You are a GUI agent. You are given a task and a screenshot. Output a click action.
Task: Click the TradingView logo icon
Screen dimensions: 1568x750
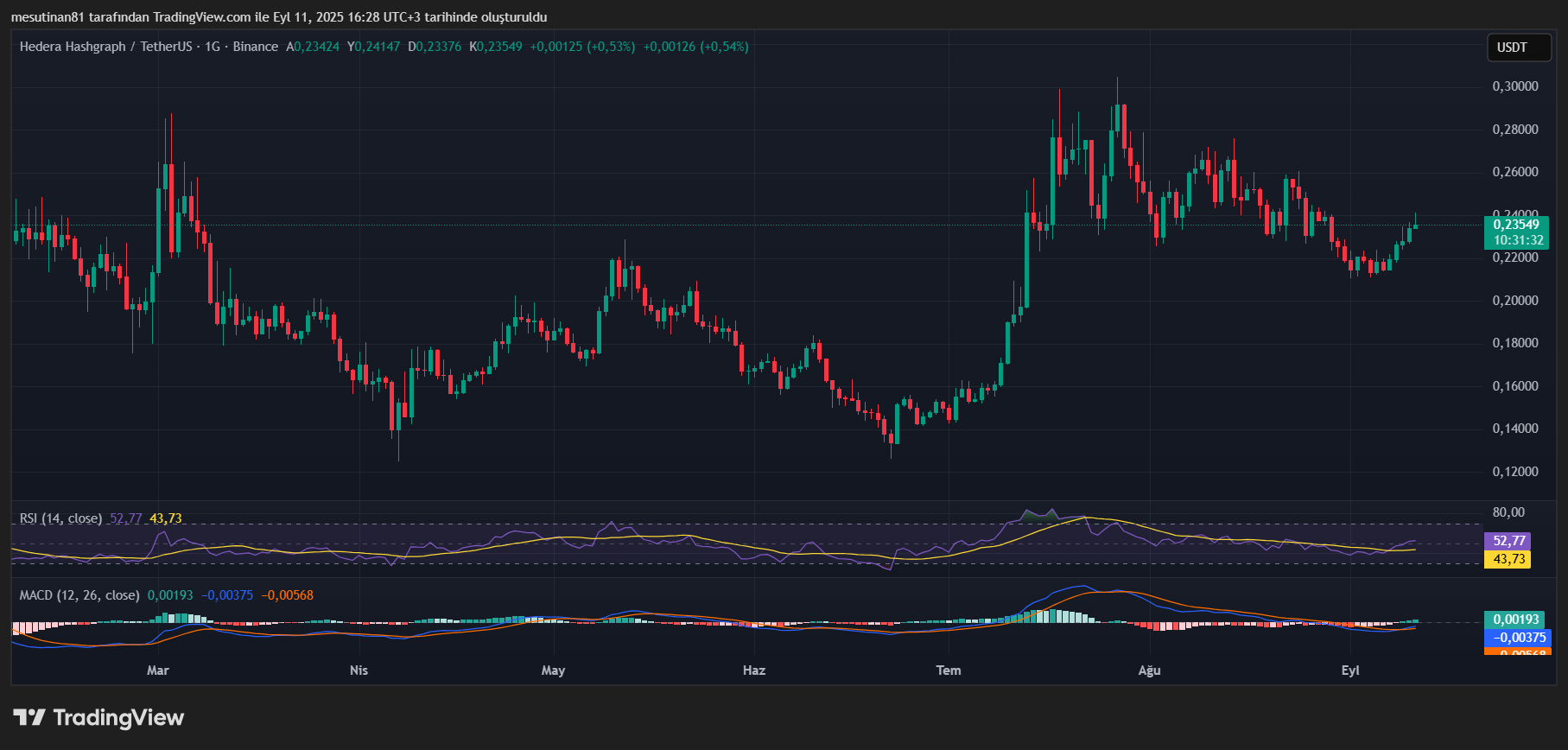29,717
